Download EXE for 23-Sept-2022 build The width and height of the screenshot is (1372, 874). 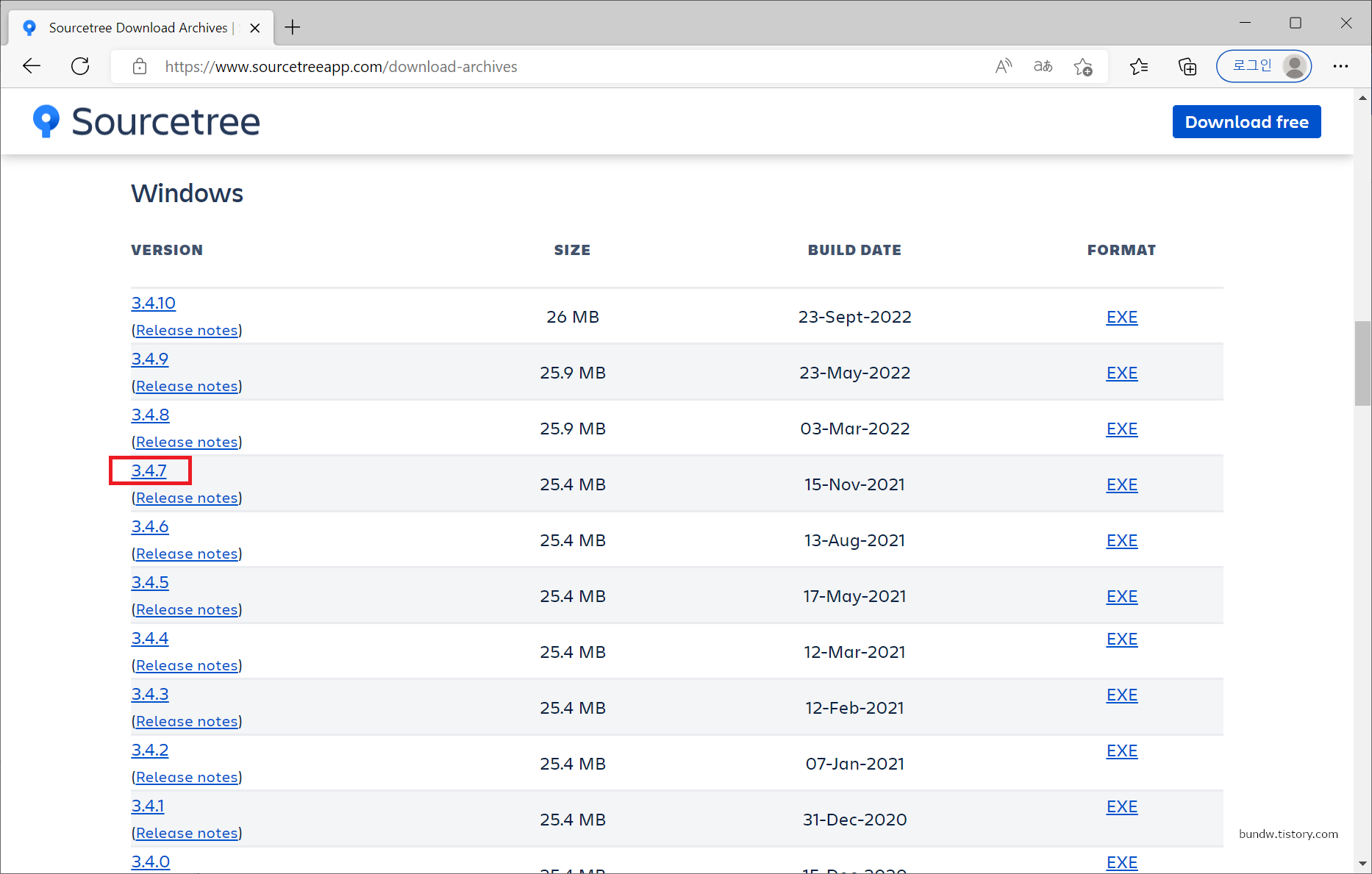tap(1122, 318)
